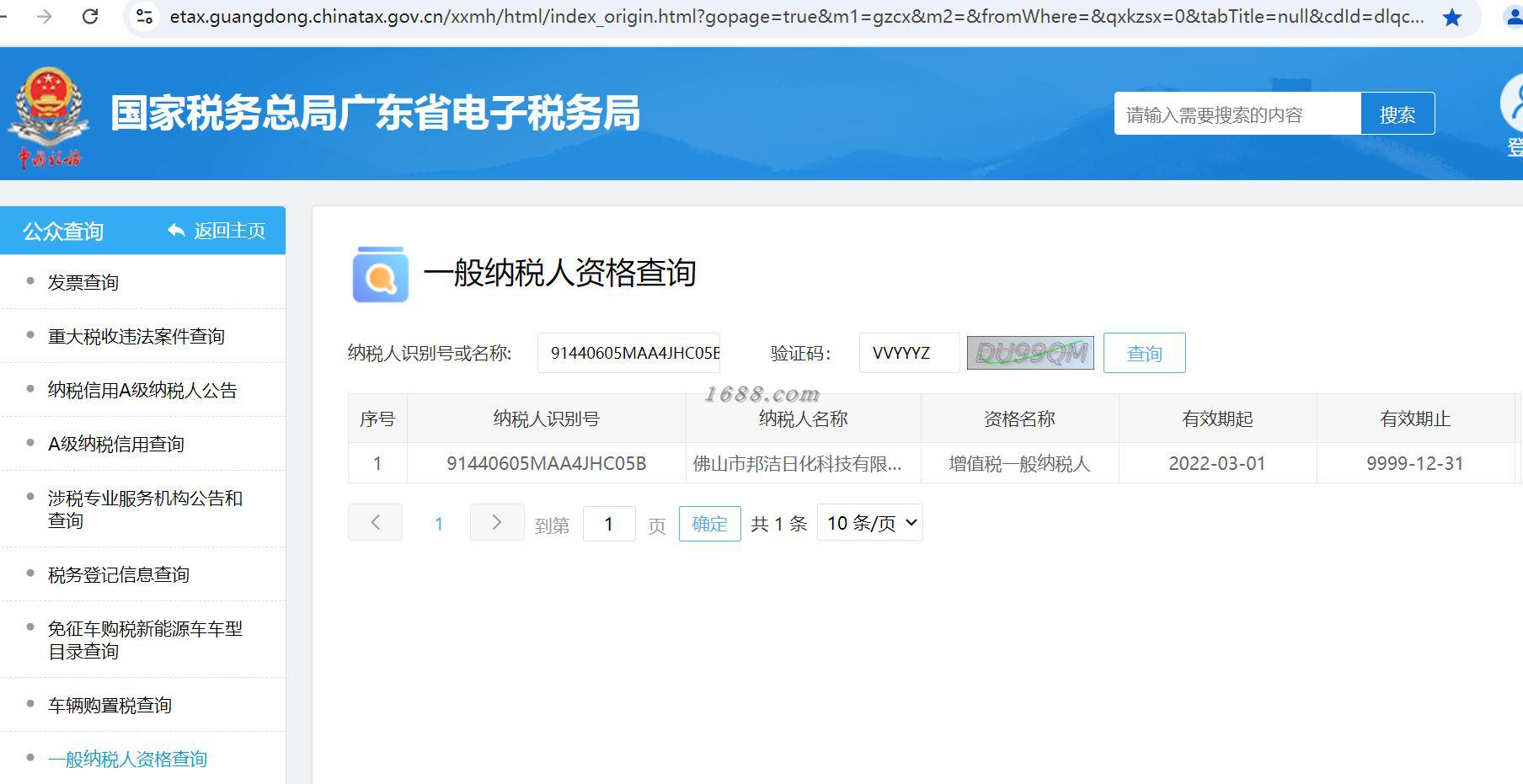
Task: Open A级纳税信用查询 item
Action: pos(116,444)
